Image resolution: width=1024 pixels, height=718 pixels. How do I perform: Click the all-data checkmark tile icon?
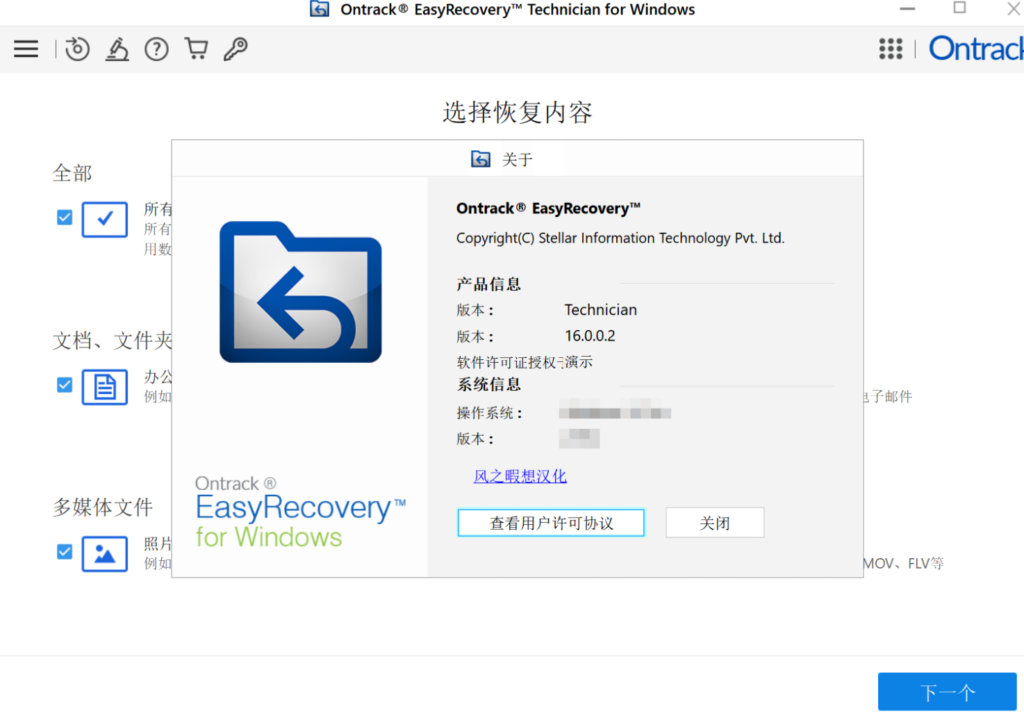105,219
